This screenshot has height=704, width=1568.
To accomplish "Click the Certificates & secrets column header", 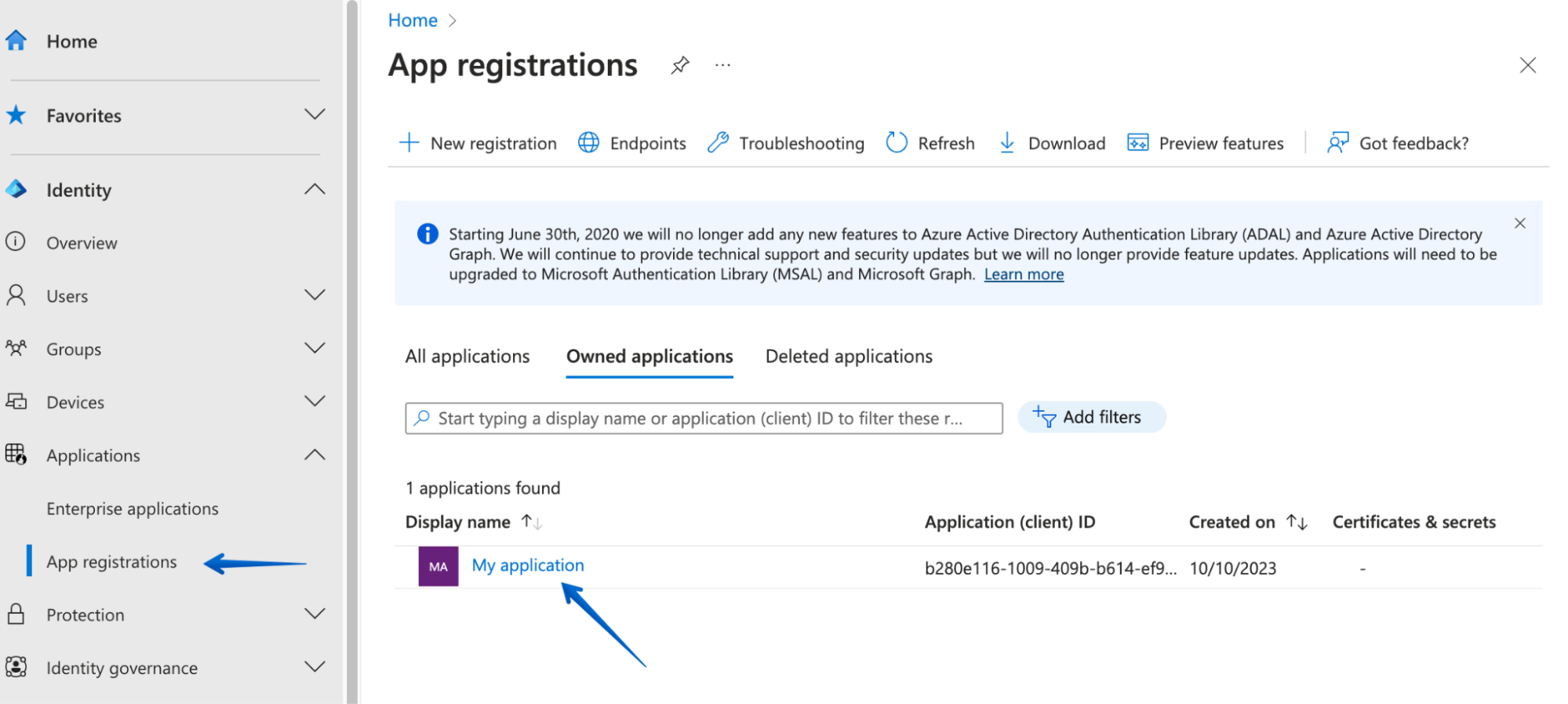I will 1413,522.
